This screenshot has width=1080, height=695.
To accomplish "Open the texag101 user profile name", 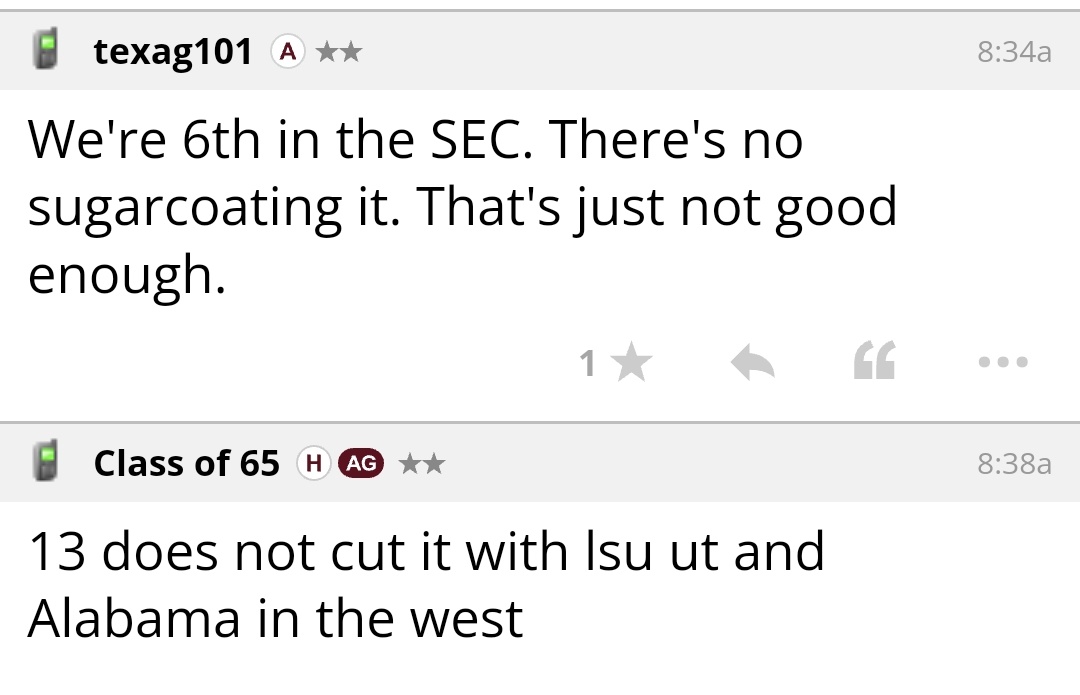I will [x=173, y=52].
